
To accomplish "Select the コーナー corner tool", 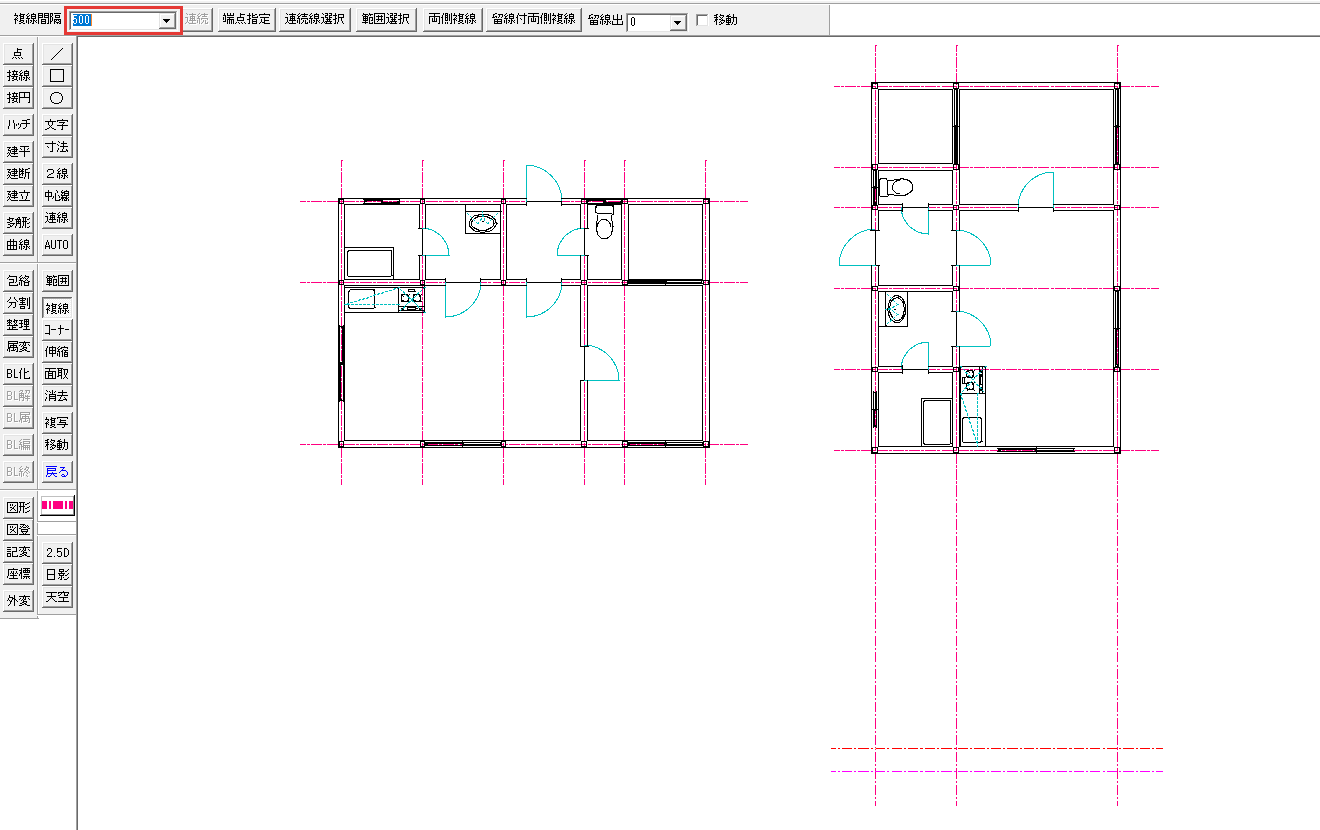I will [57, 330].
